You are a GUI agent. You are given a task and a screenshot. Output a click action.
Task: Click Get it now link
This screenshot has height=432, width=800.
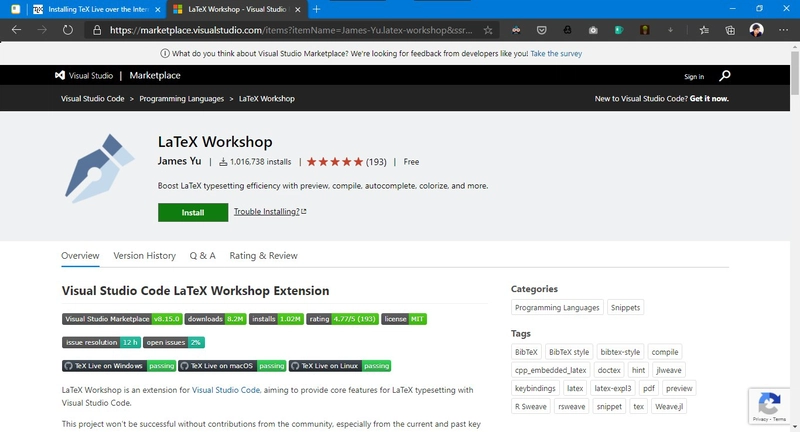(x=709, y=98)
